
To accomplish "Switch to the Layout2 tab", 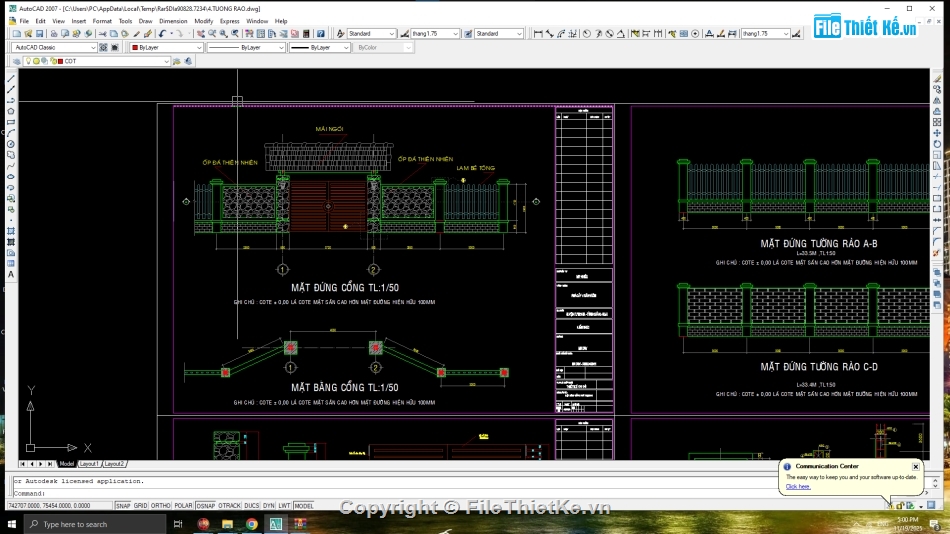I will click(114, 464).
